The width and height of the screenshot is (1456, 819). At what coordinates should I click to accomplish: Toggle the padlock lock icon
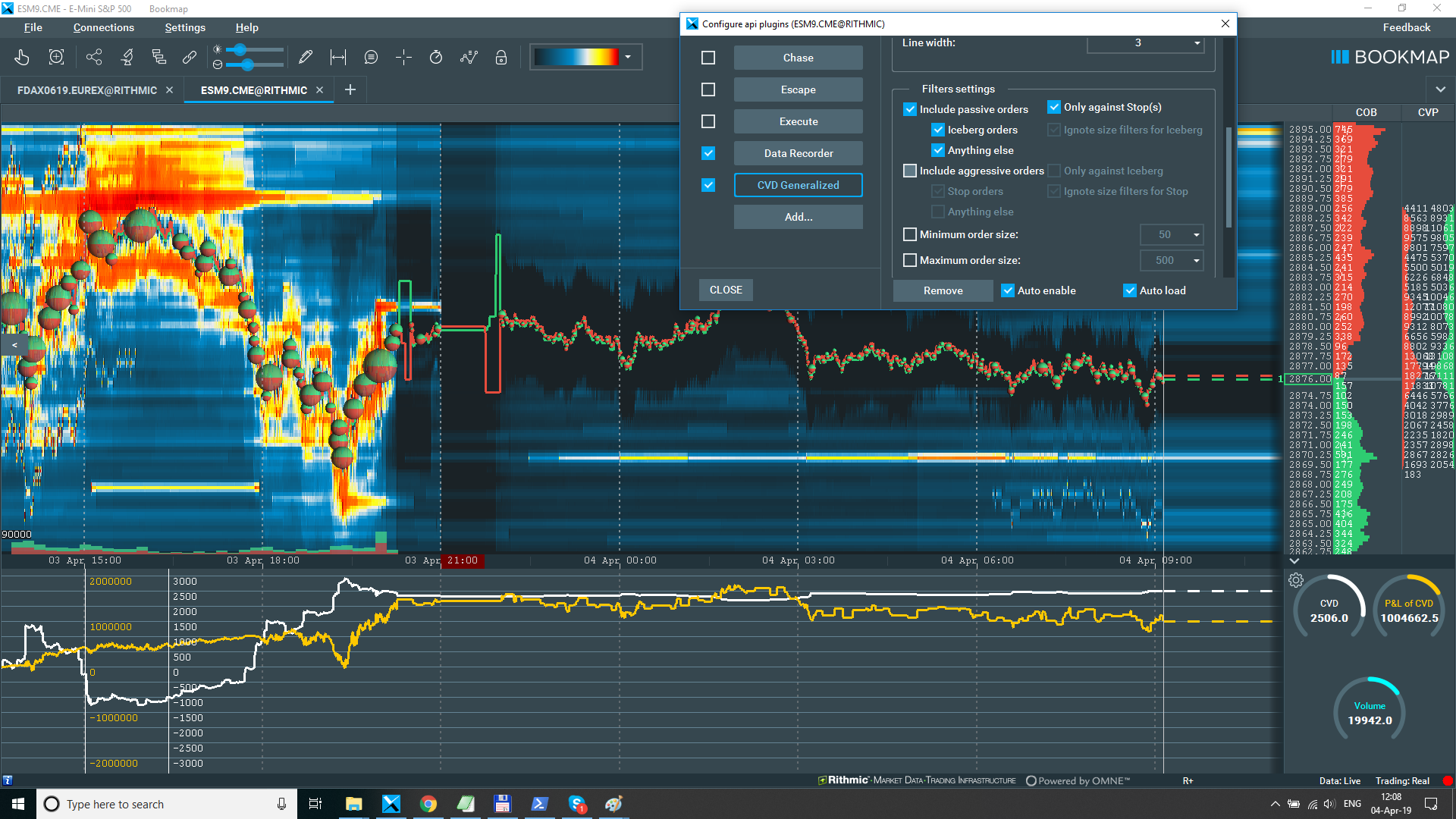(501, 57)
